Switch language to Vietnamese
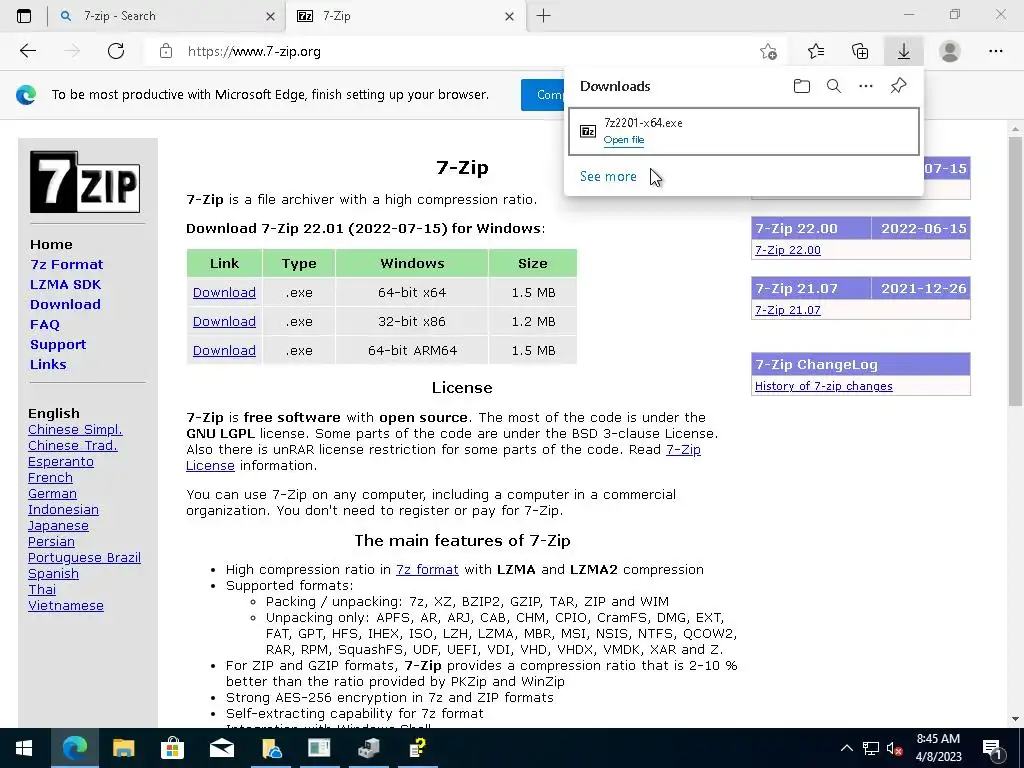This screenshot has height=768, width=1024. [65, 605]
